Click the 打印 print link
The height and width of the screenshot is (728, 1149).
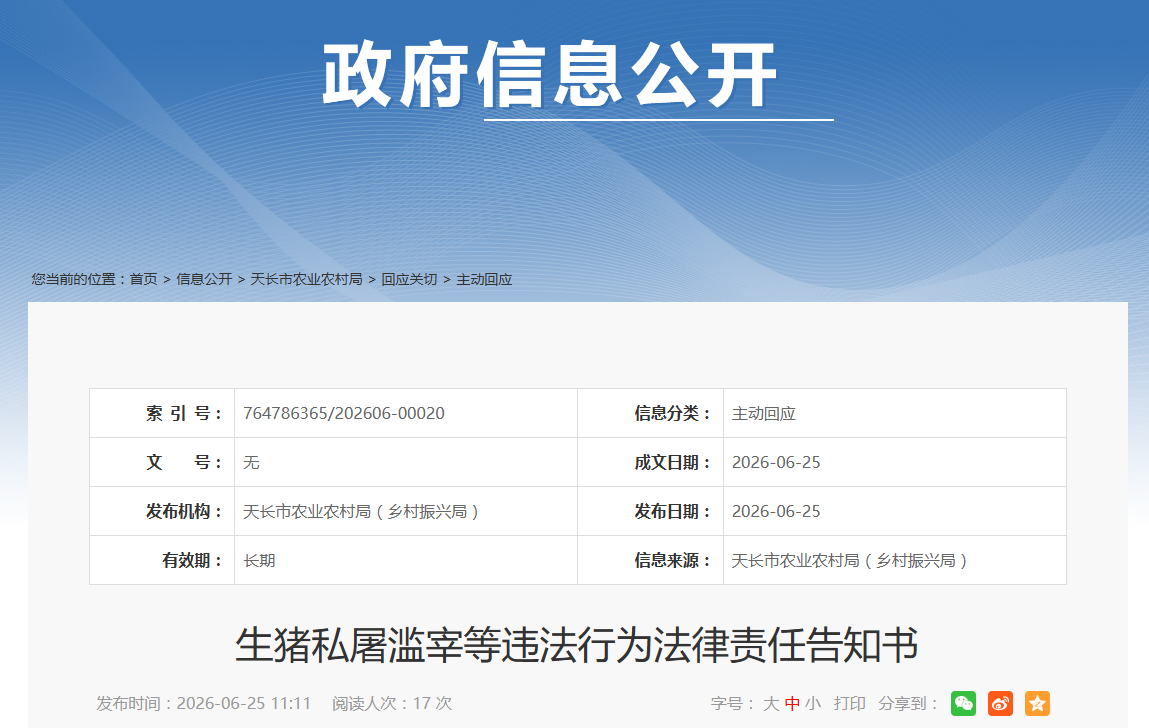pyautogui.click(x=849, y=704)
